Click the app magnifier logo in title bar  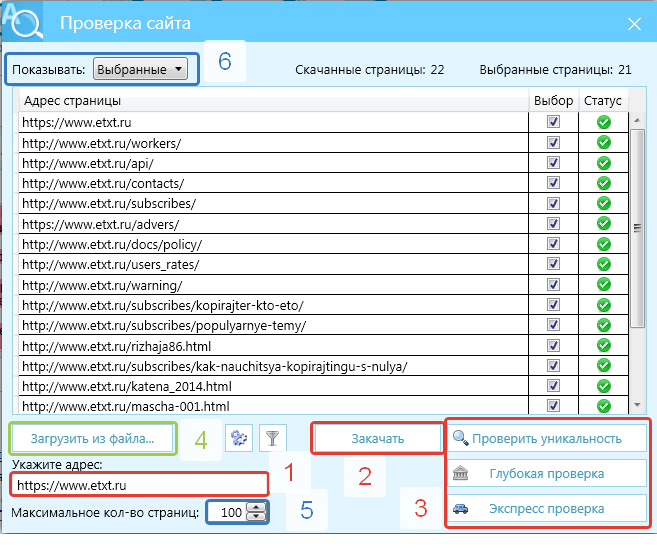(x=22, y=21)
